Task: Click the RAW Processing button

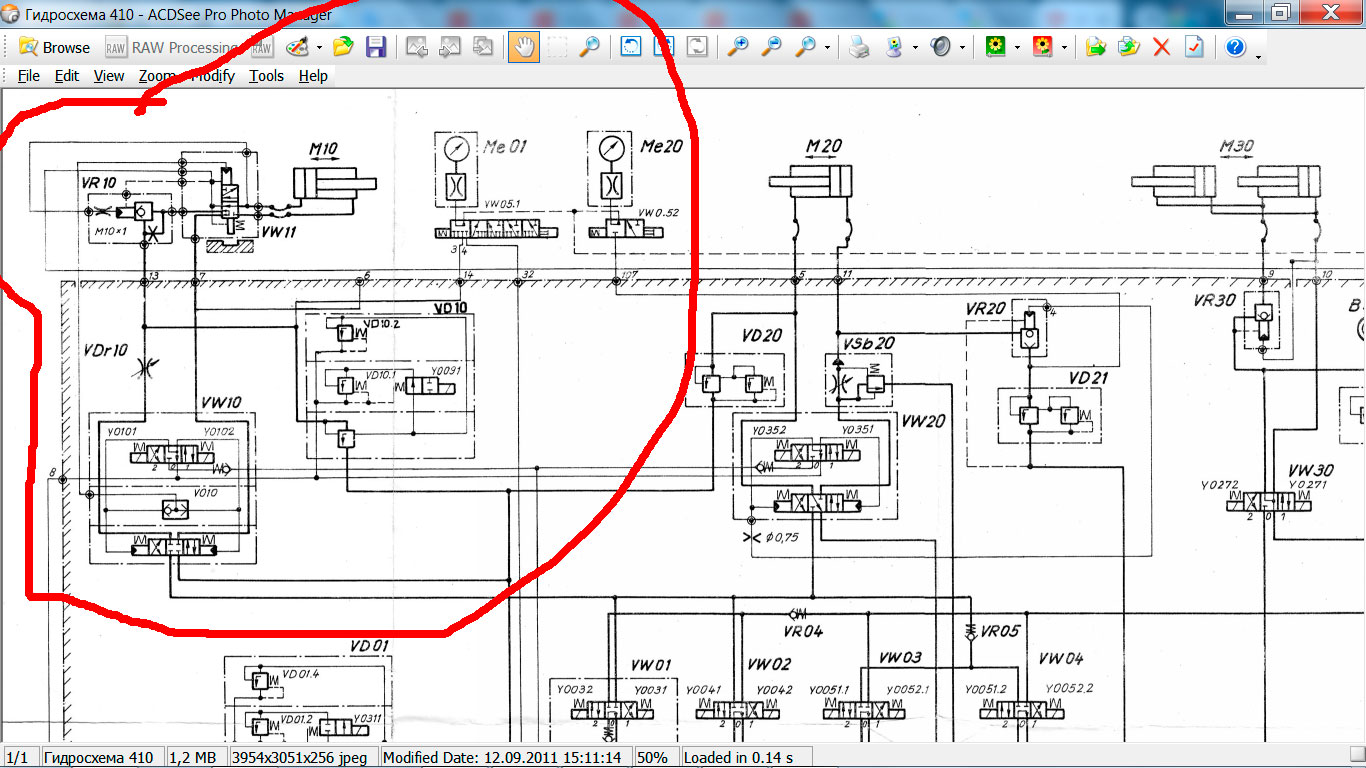Action: pos(171,47)
